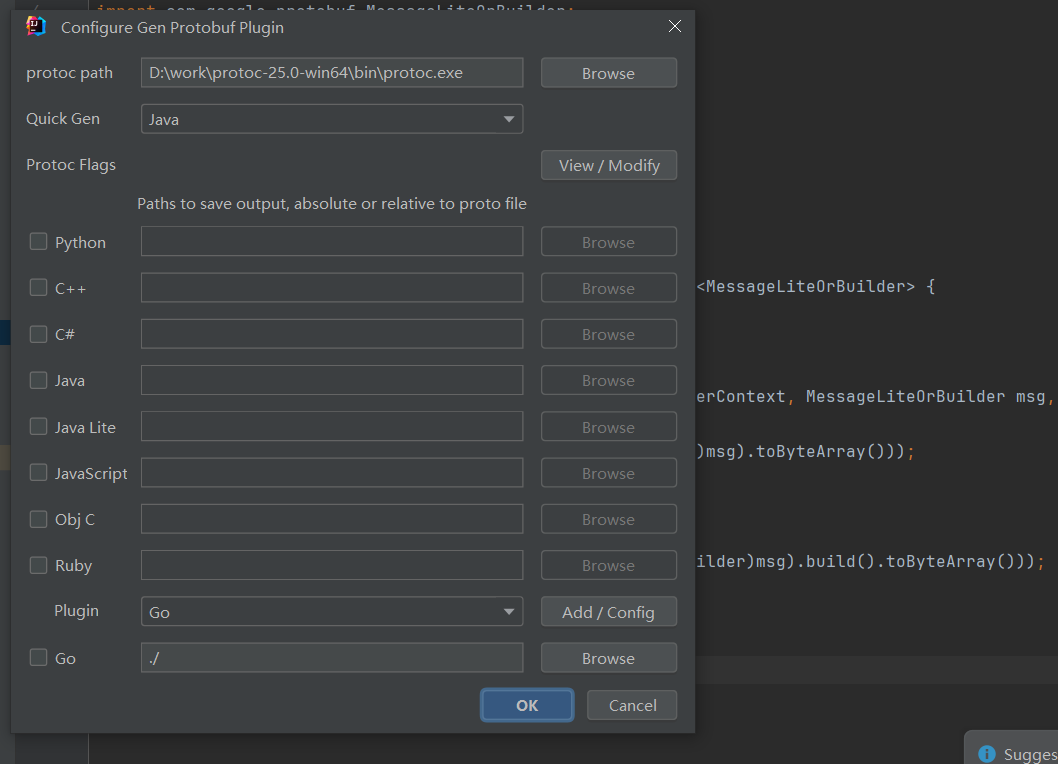Click Browse button in the Java Lite row
Screen dimensions: 1058x764
coord(609,427)
